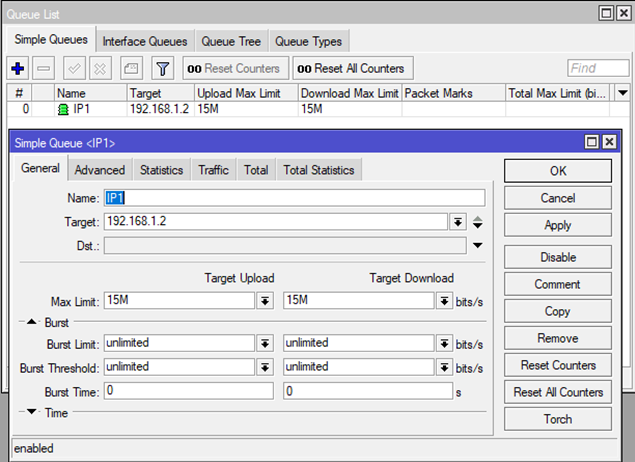
Task: Click the Disable X toolbar icon
Action: tap(100, 69)
